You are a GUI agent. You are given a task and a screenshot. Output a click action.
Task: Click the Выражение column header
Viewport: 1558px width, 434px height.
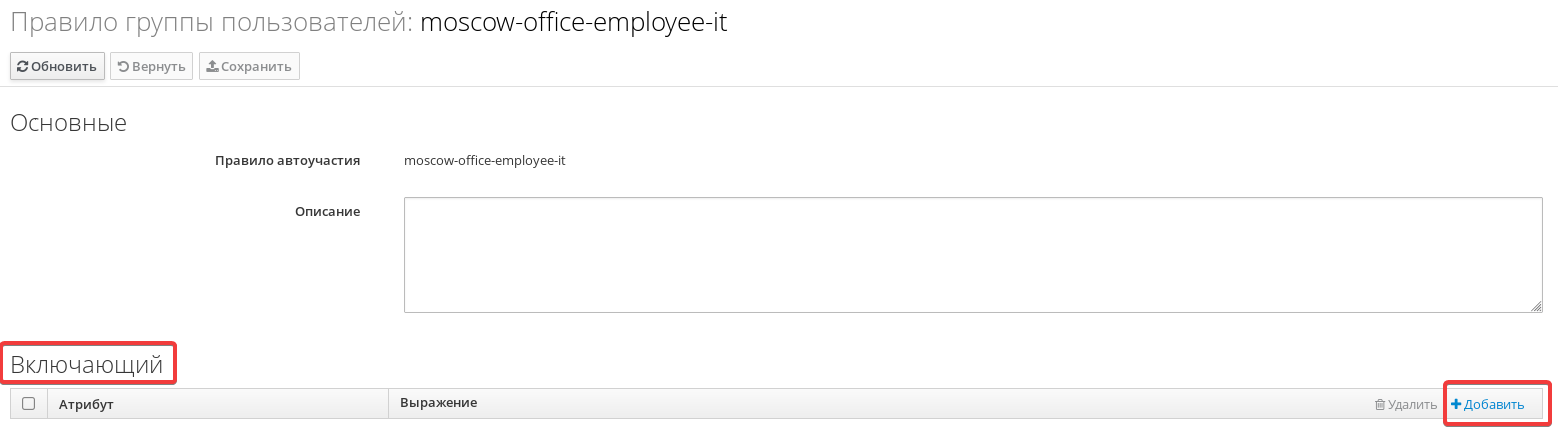pos(438,403)
